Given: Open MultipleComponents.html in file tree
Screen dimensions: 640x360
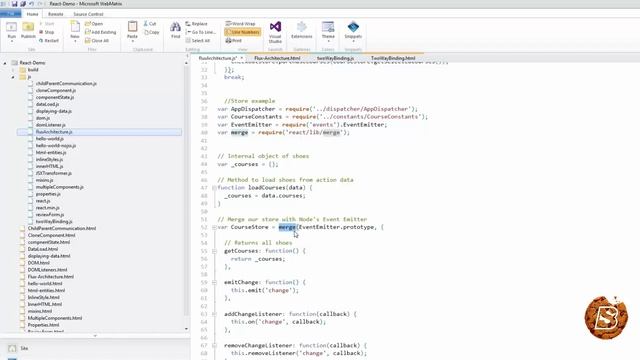Looking at the screenshot, I should (x=55, y=318).
